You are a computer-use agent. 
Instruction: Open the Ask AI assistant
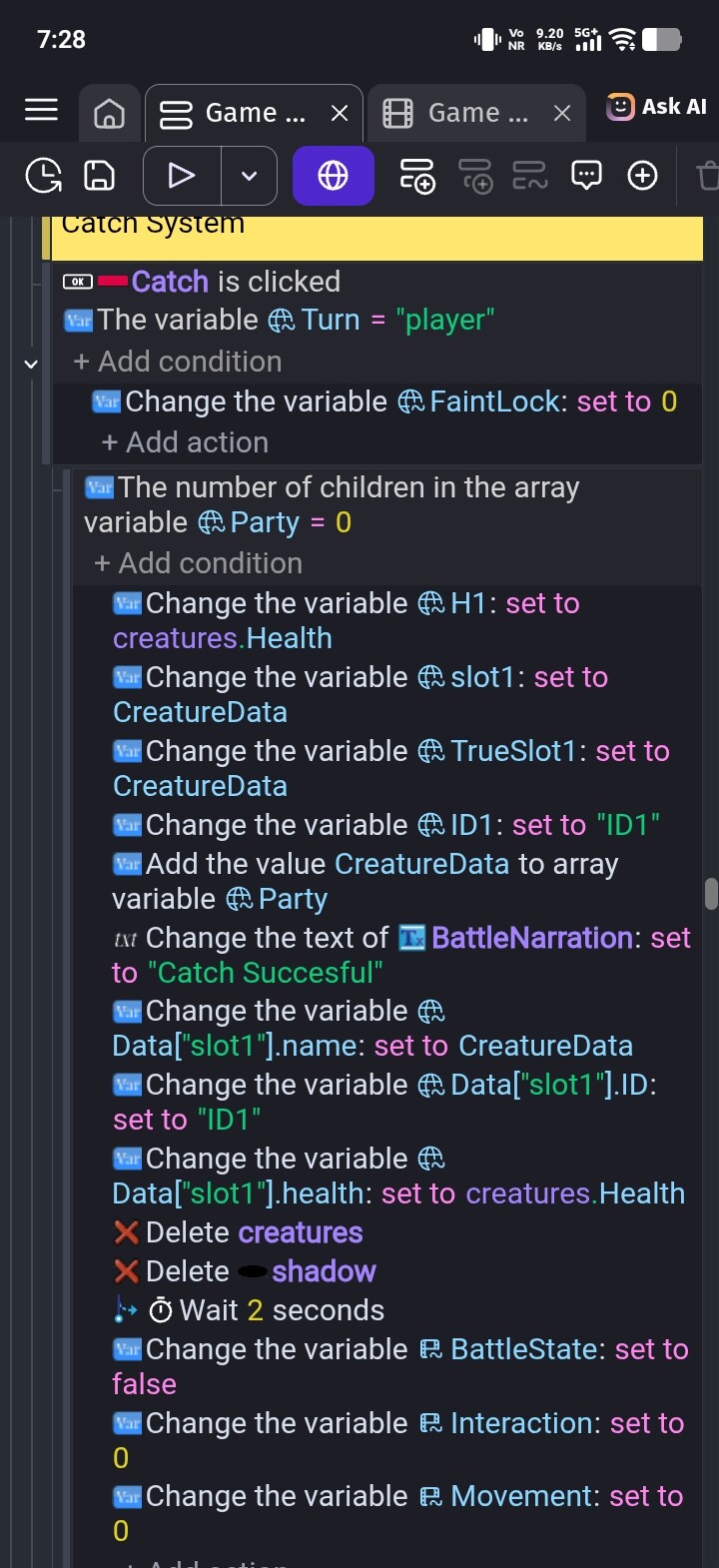click(x=656, y=107)
